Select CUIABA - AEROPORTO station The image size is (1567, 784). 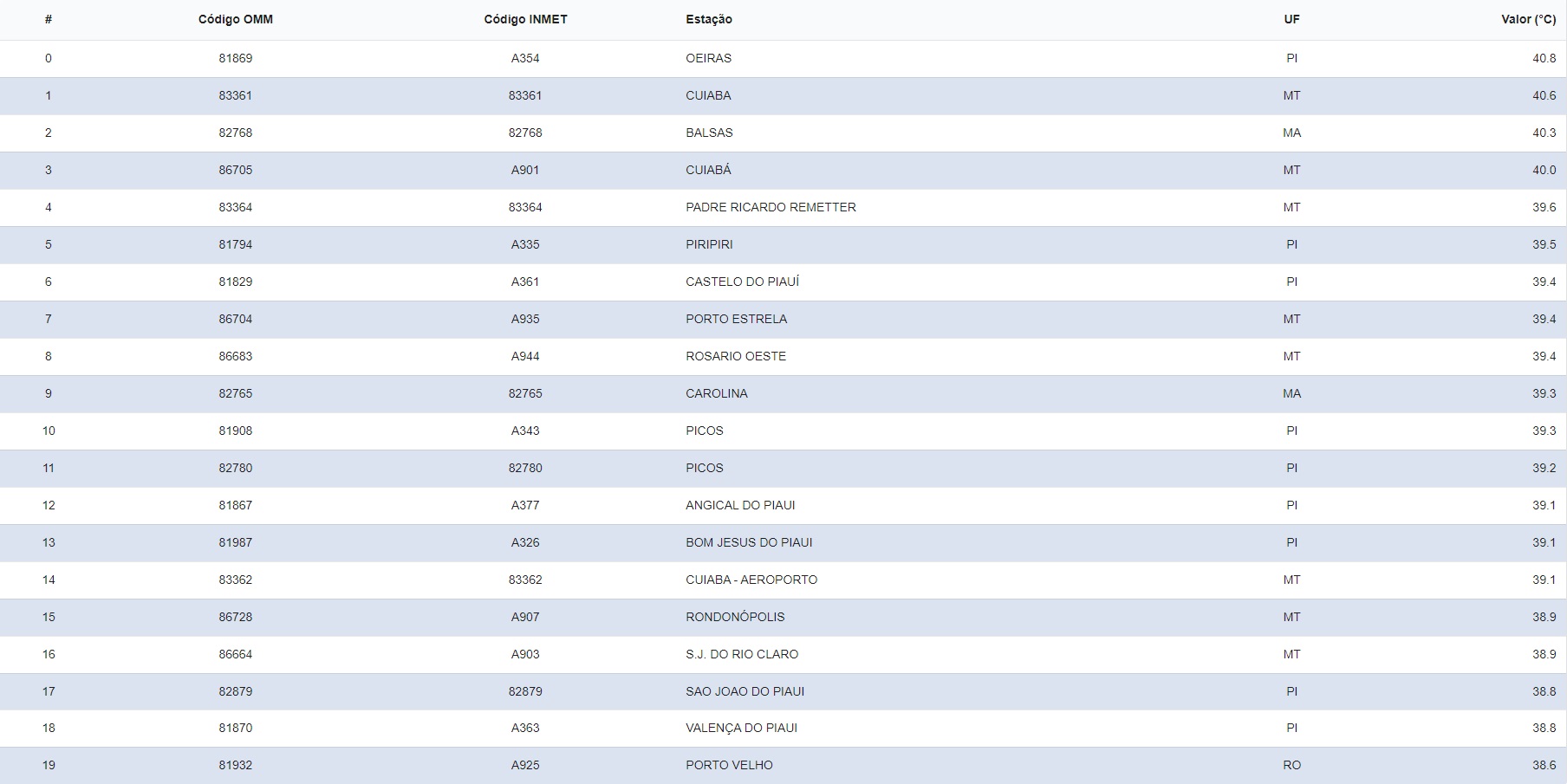click(x=751, y=580)
